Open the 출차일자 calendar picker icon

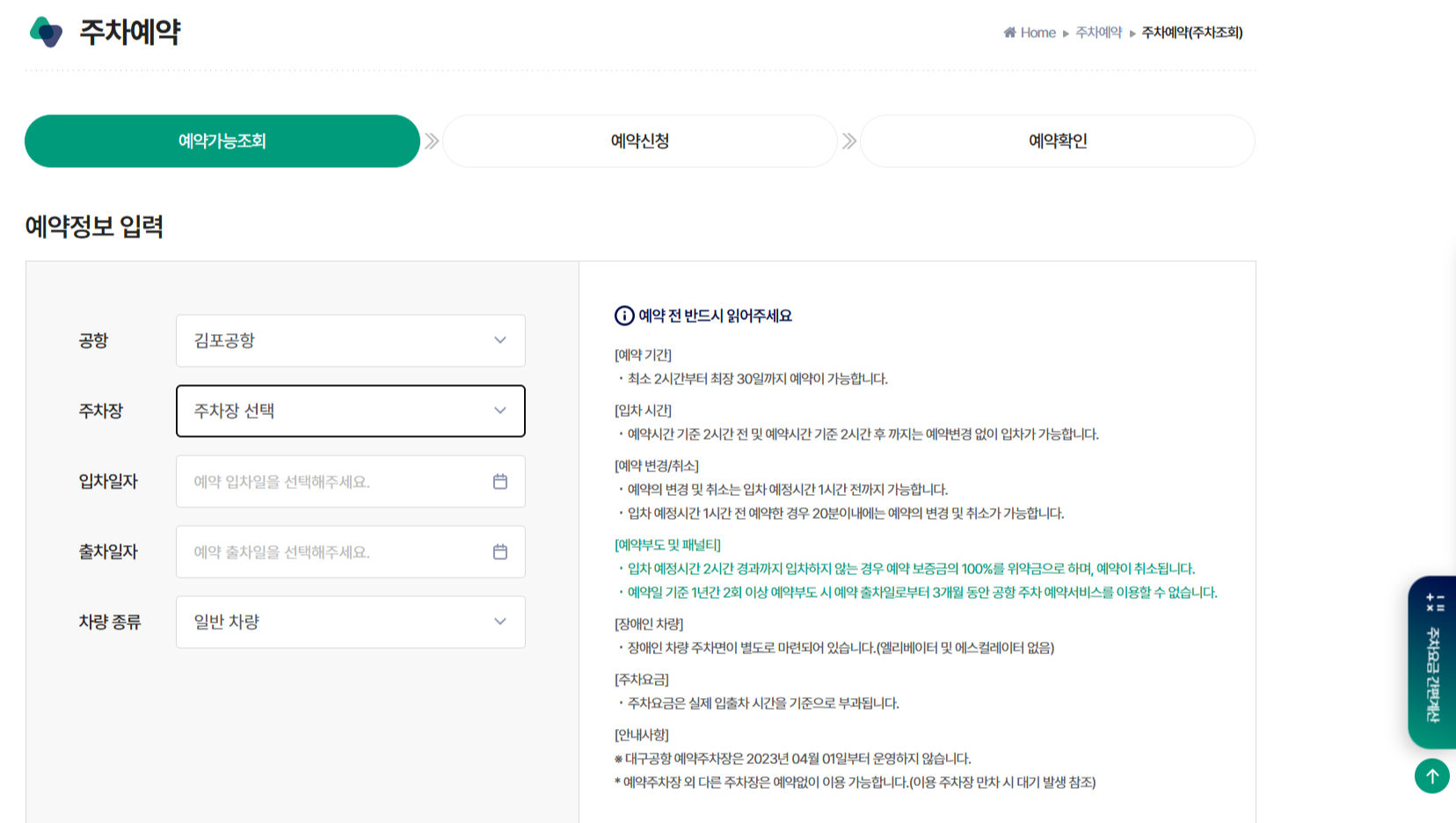(501, 551)
